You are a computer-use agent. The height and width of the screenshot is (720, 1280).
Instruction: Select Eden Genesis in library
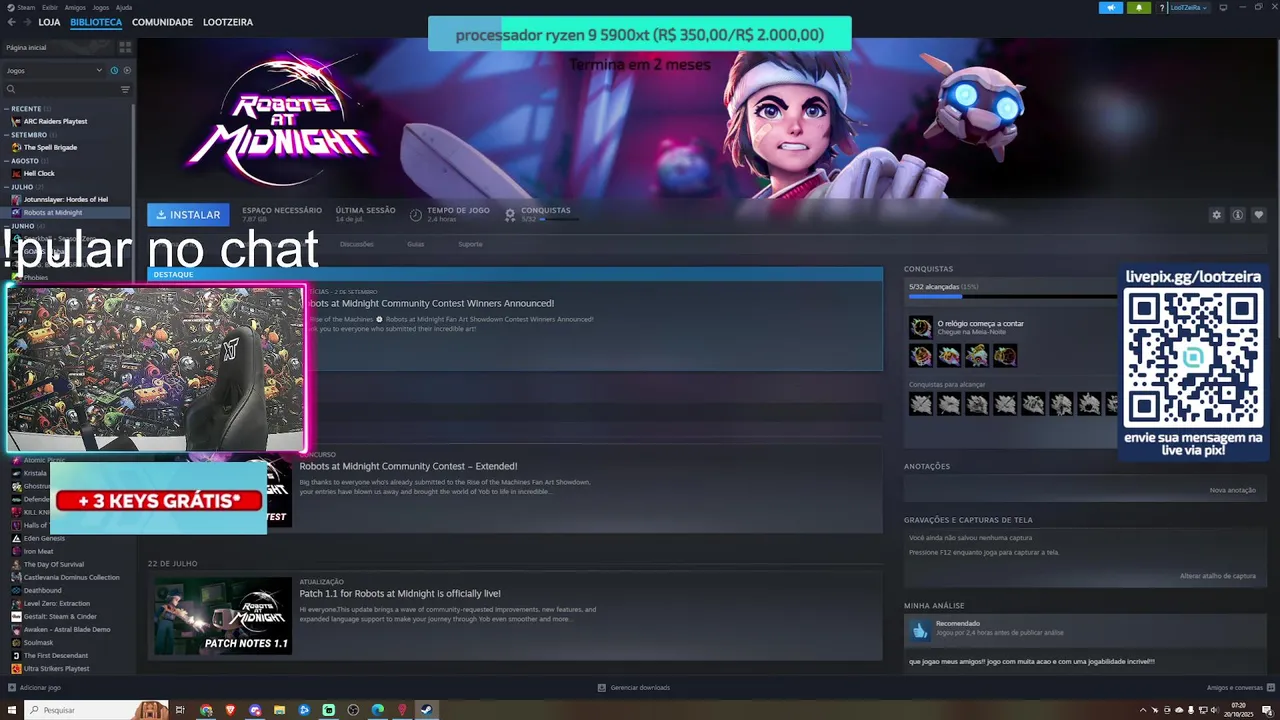click(x=44, y=538)
